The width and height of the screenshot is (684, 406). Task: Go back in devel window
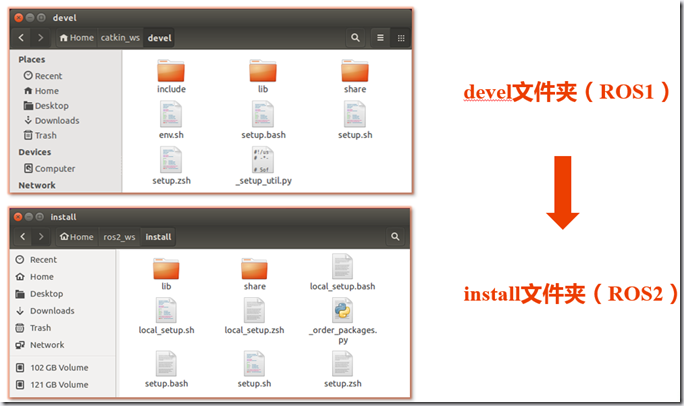point(21,38)
